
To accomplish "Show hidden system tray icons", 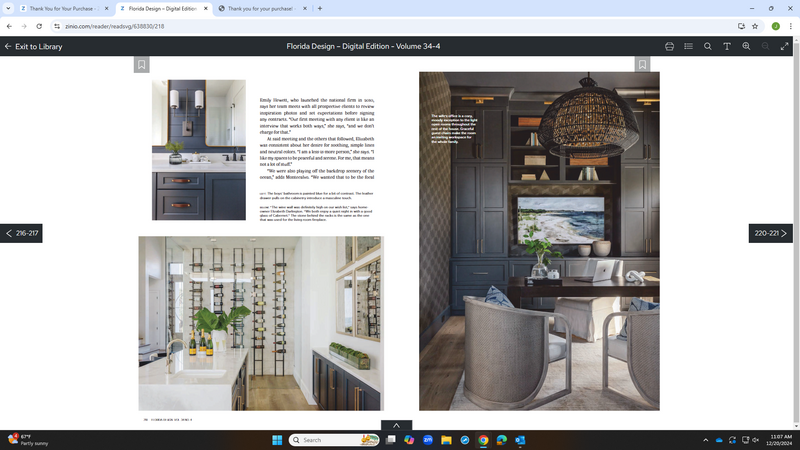I will click(706, 440).
